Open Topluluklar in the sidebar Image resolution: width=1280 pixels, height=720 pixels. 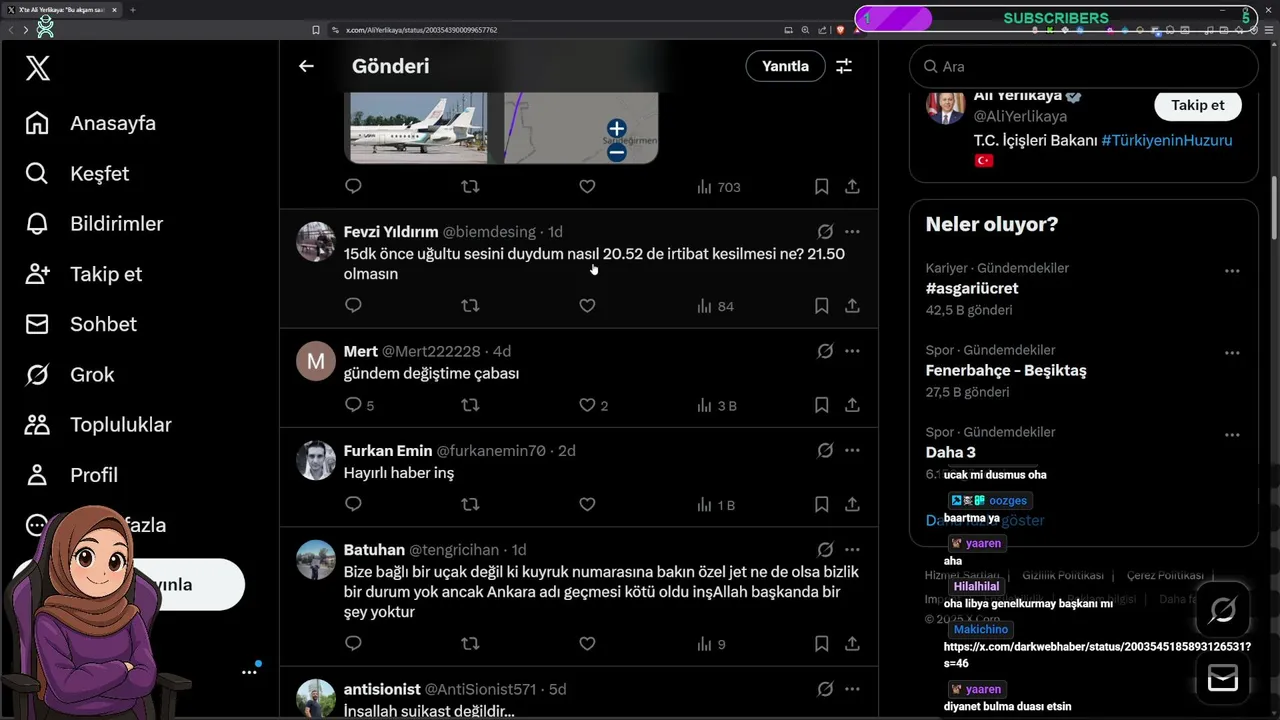(x=98, y=424)
